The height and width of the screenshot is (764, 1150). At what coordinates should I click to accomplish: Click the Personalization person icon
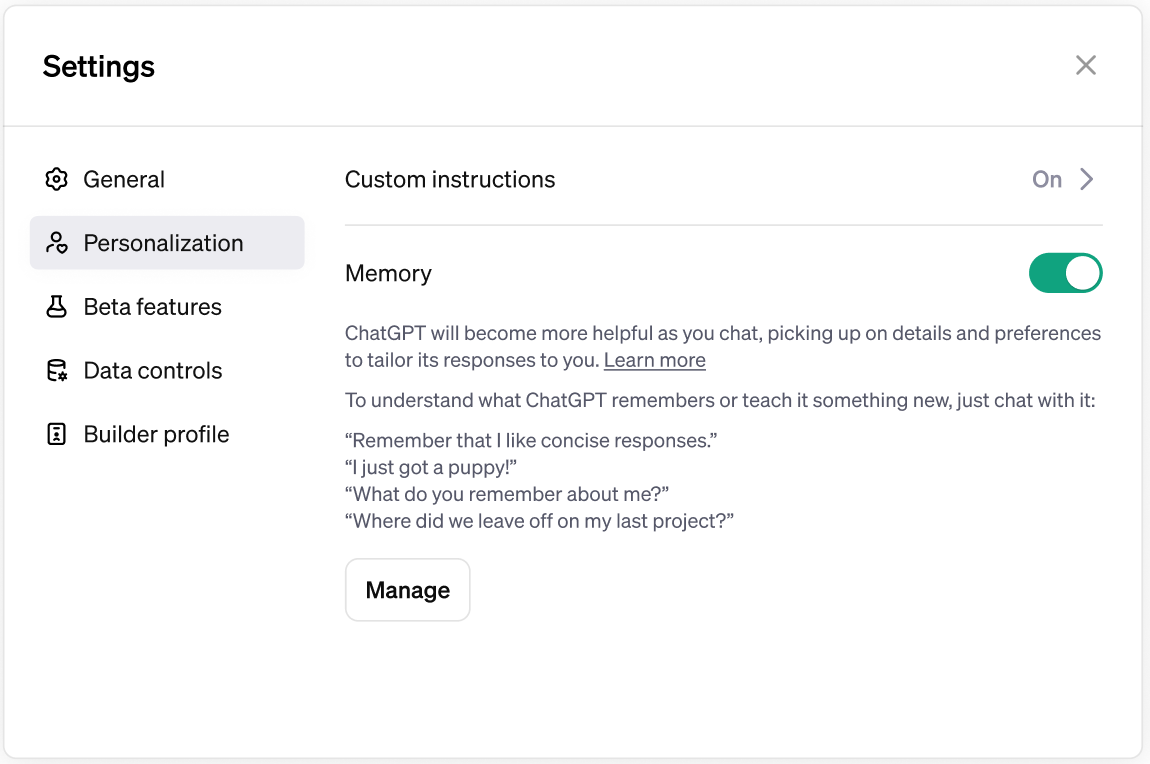[57, 243]
